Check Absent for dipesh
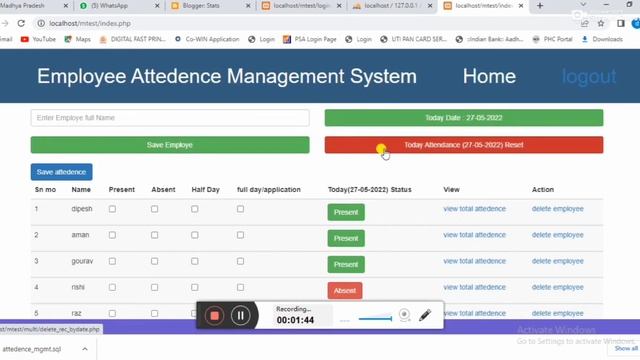This screenshot has width=640, height=360. 154,209
